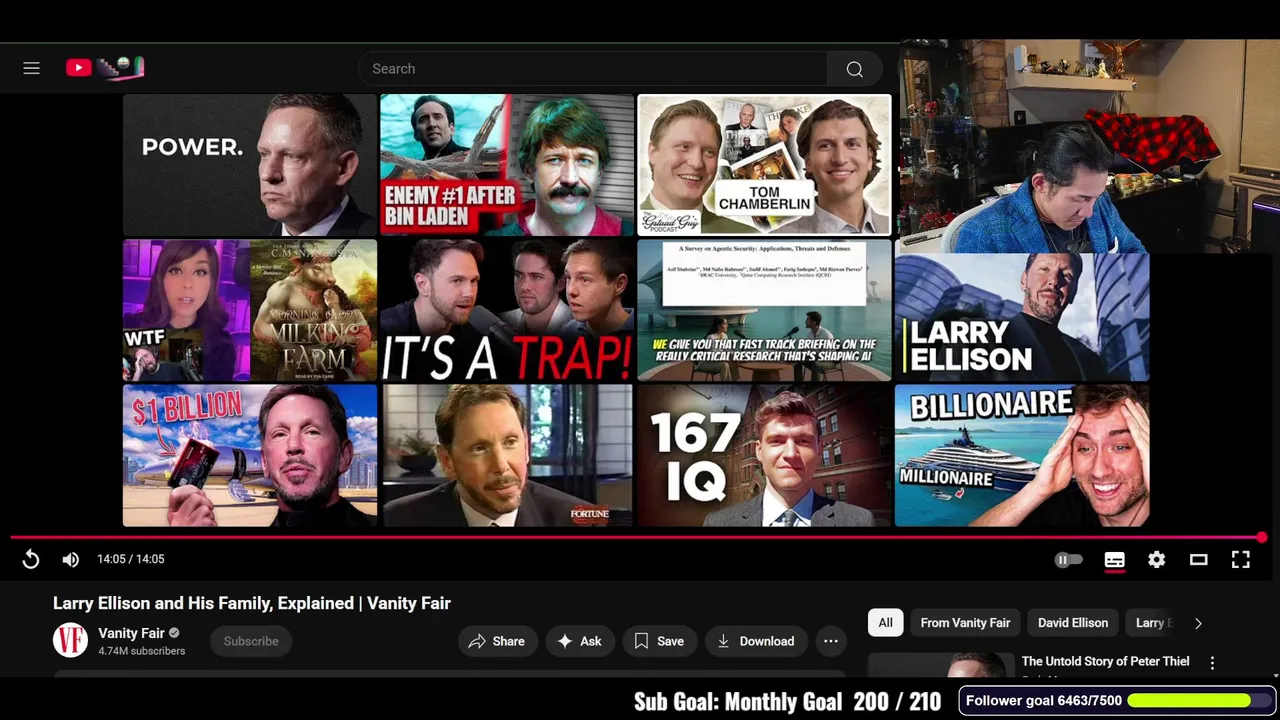This screenshot has width=1280, height=720.
Task: Open Fortune interview thumbnail
Action: tap(507, 455)
